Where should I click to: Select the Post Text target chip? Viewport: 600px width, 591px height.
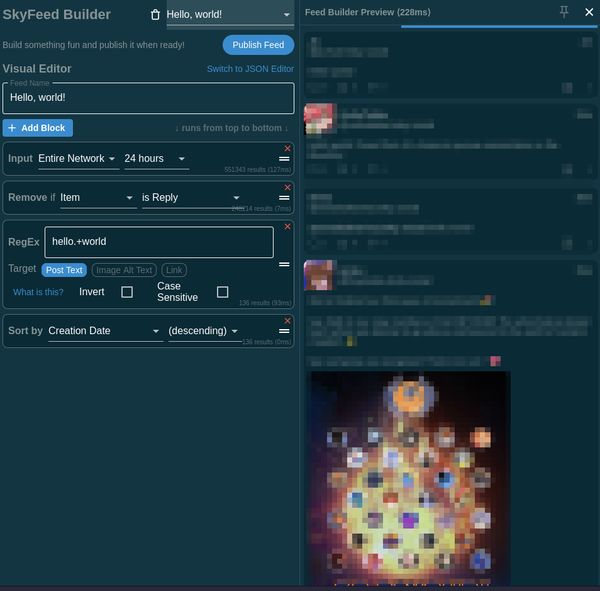pyautogui.click(x=64, y=270)
